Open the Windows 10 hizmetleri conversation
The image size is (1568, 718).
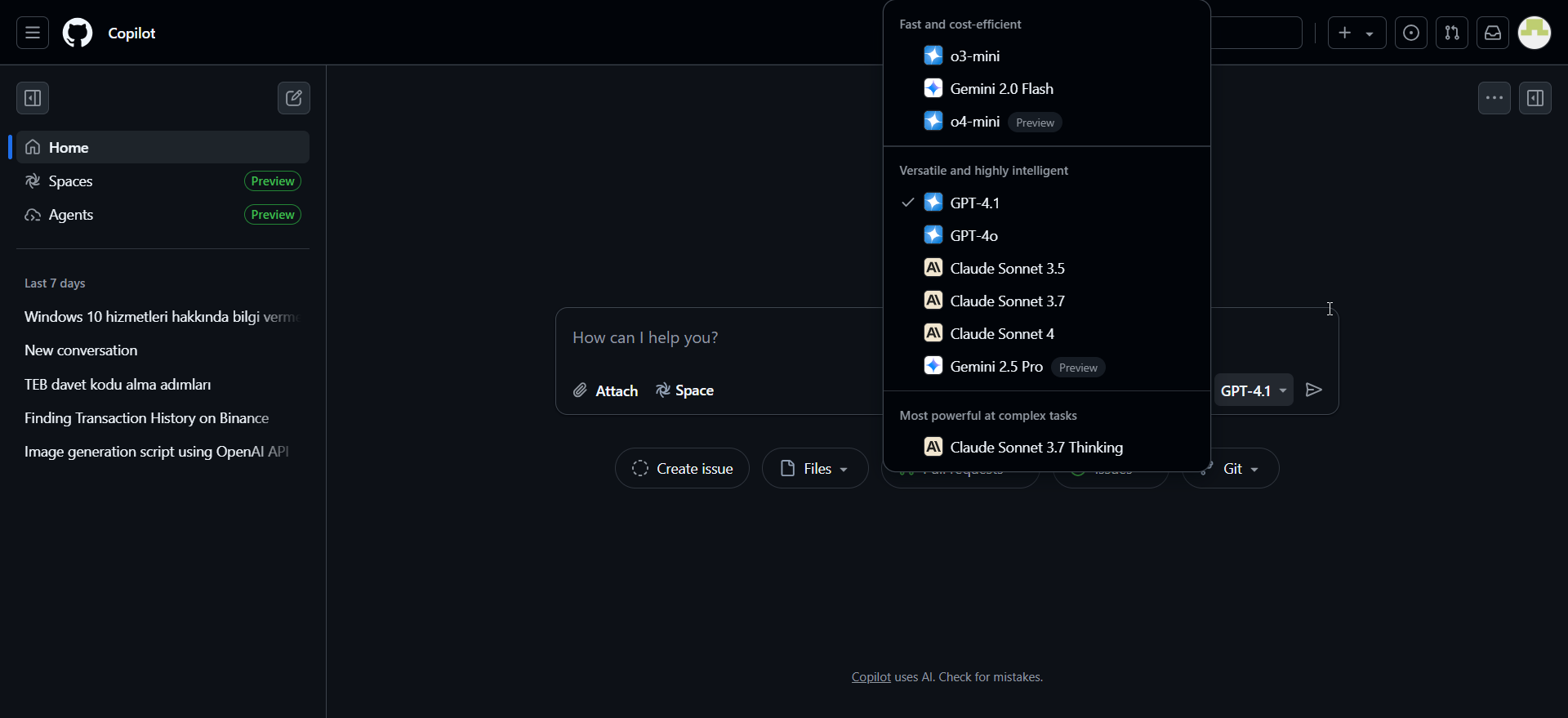coord(163,316)
